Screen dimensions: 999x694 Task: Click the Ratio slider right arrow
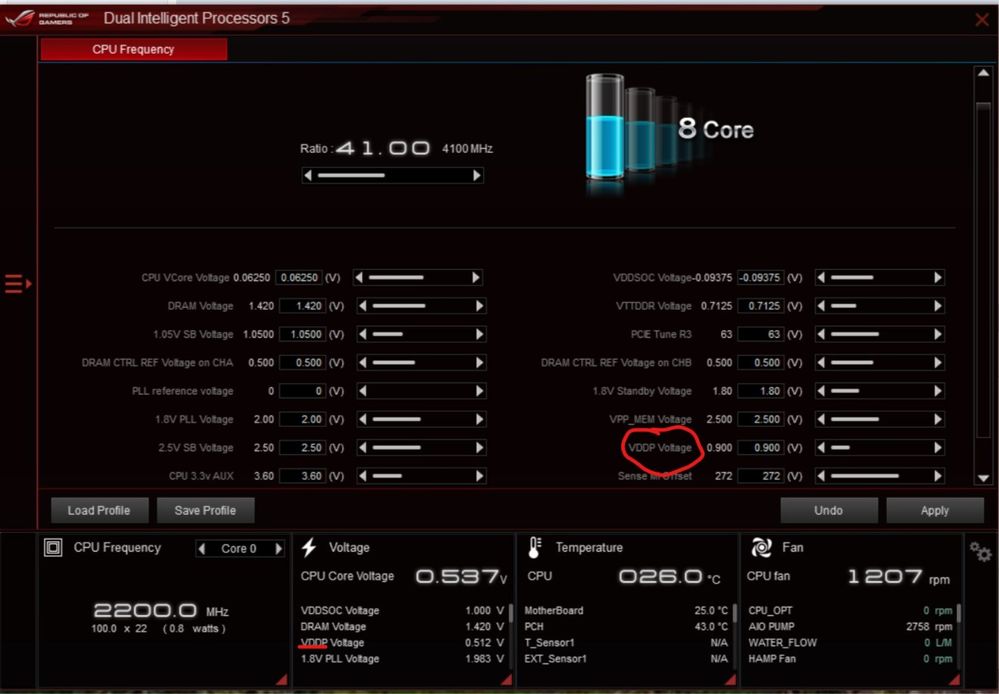tap(478, 175)
